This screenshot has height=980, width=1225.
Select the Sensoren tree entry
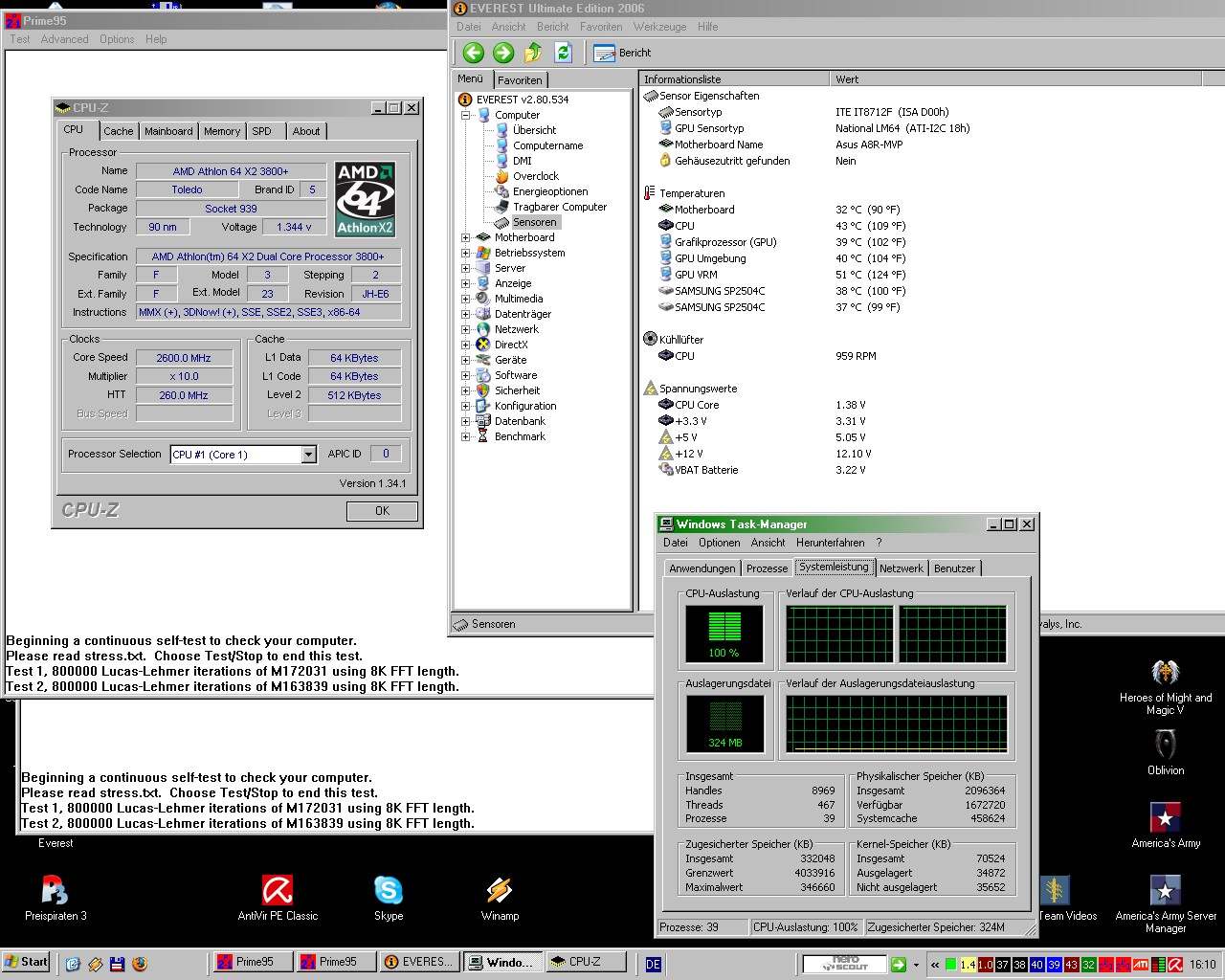point(534,222)
